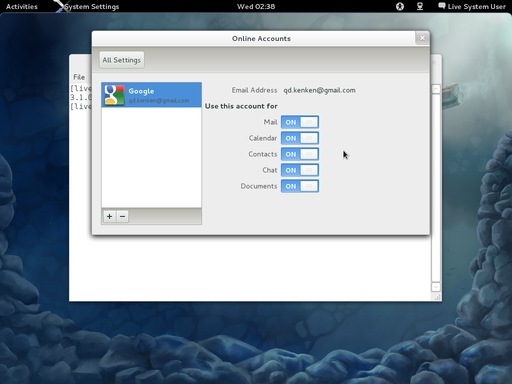Click the clock Wed 02:38

[256, 6]
